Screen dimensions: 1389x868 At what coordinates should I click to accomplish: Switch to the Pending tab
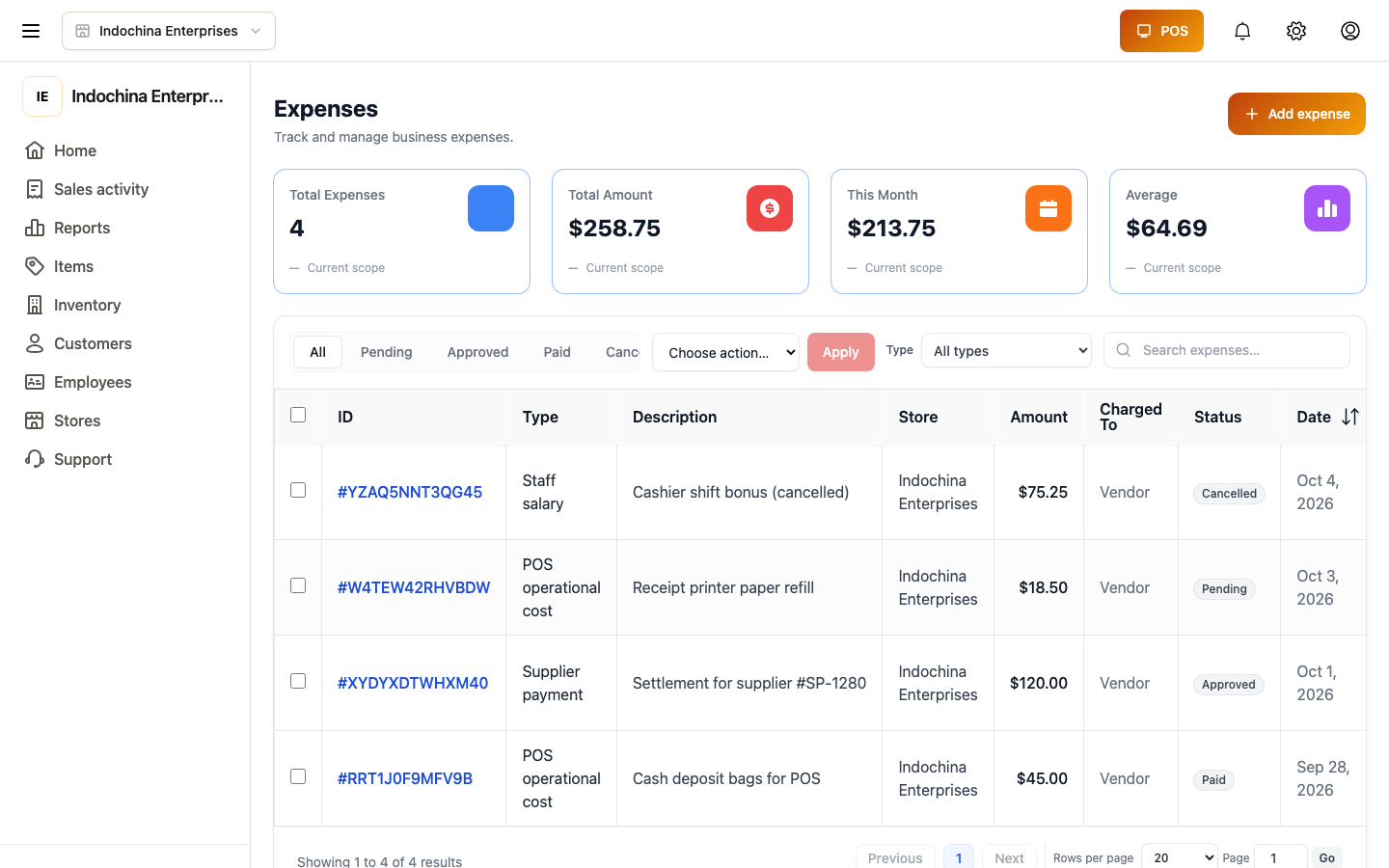(386, 352)
